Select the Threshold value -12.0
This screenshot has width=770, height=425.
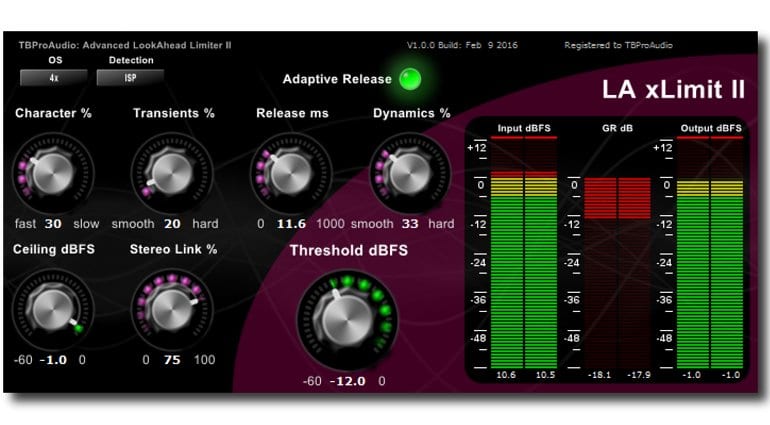(x=348, y=381)
